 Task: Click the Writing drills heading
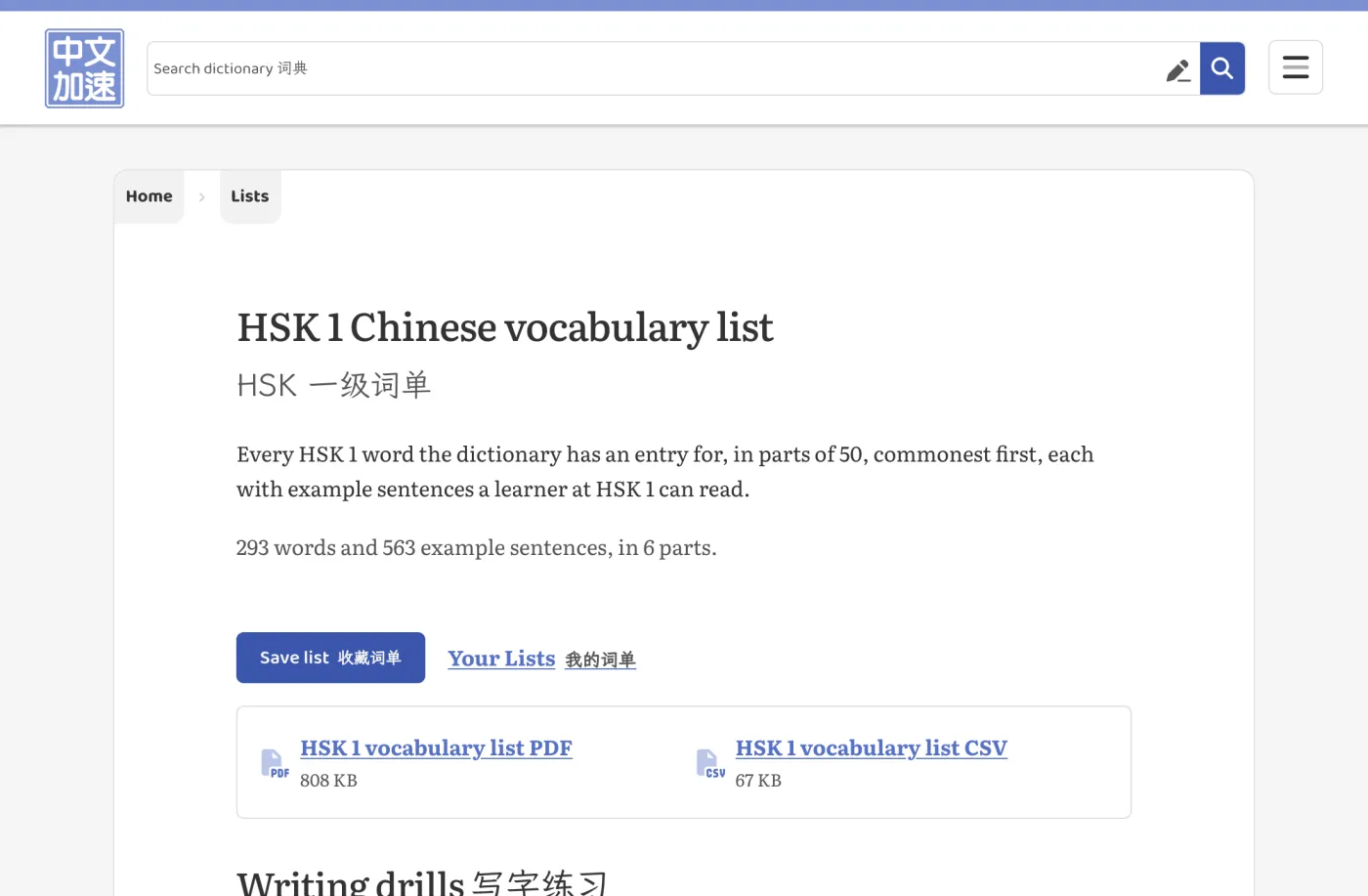[x=422, y=881]
